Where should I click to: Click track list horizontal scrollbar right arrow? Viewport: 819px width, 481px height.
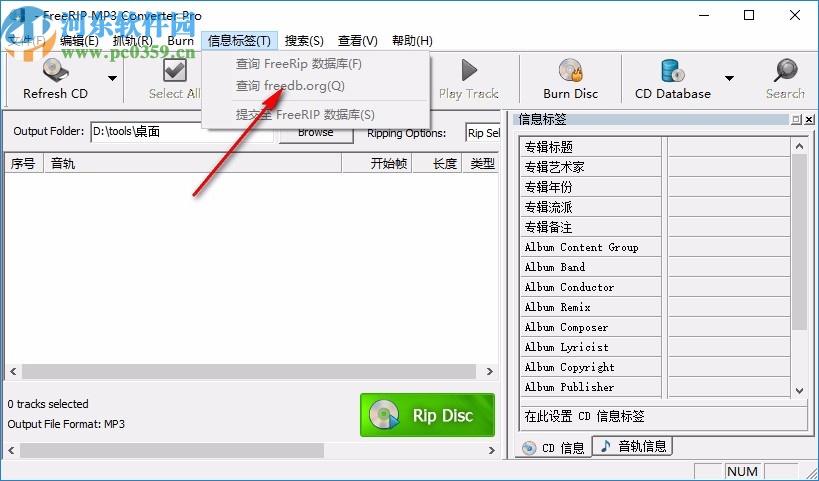pyautogui.click(x=489, y=371)
